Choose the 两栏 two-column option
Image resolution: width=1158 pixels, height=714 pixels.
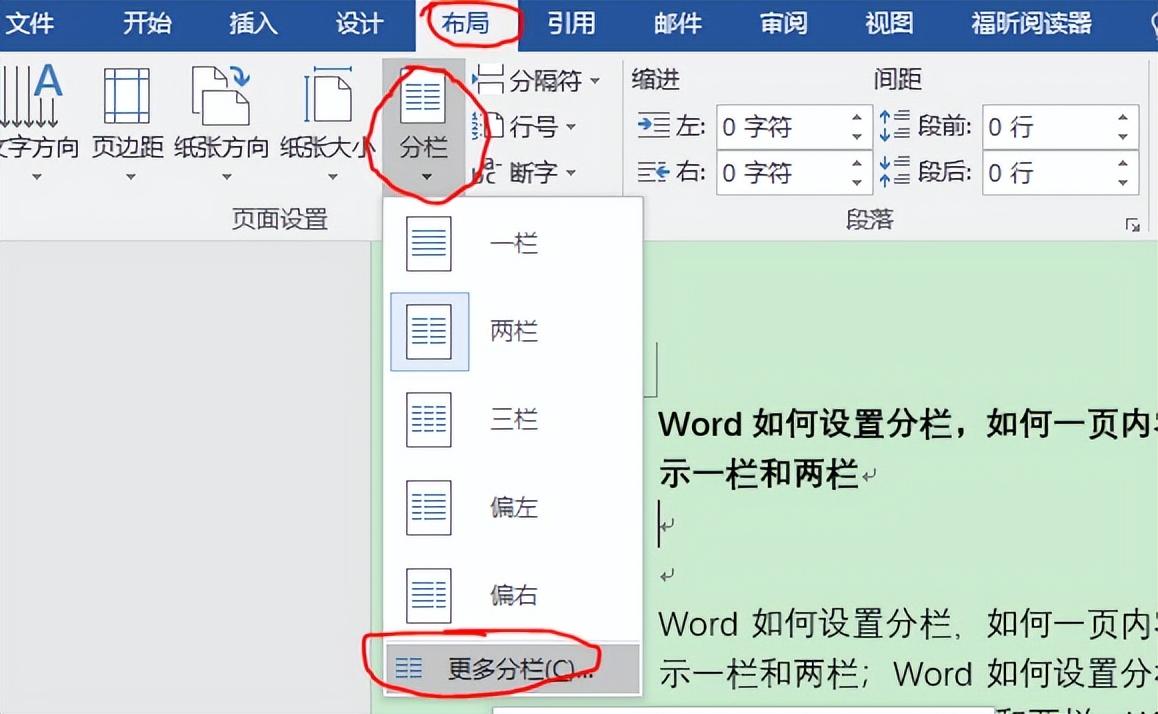click(x=513, y=332)
